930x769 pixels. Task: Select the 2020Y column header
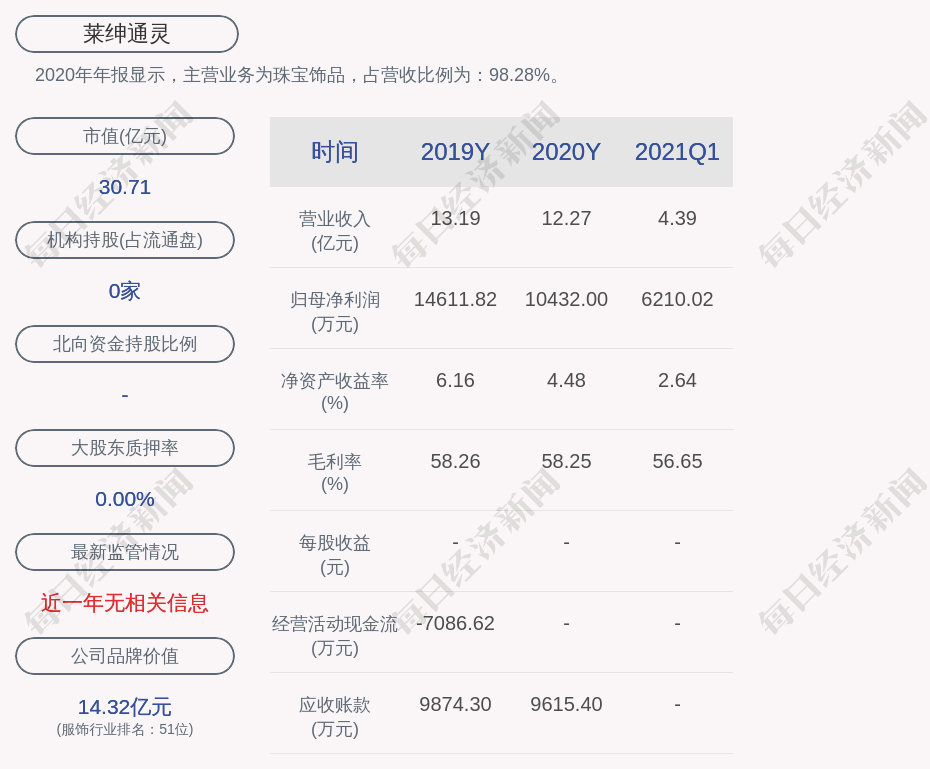click(566, 152)
